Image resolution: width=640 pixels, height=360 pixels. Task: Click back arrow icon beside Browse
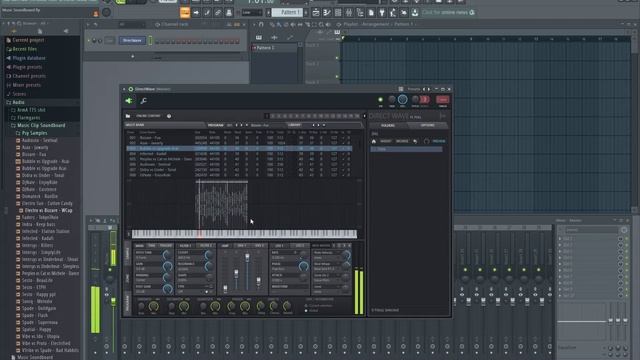[x=416, y=141]
